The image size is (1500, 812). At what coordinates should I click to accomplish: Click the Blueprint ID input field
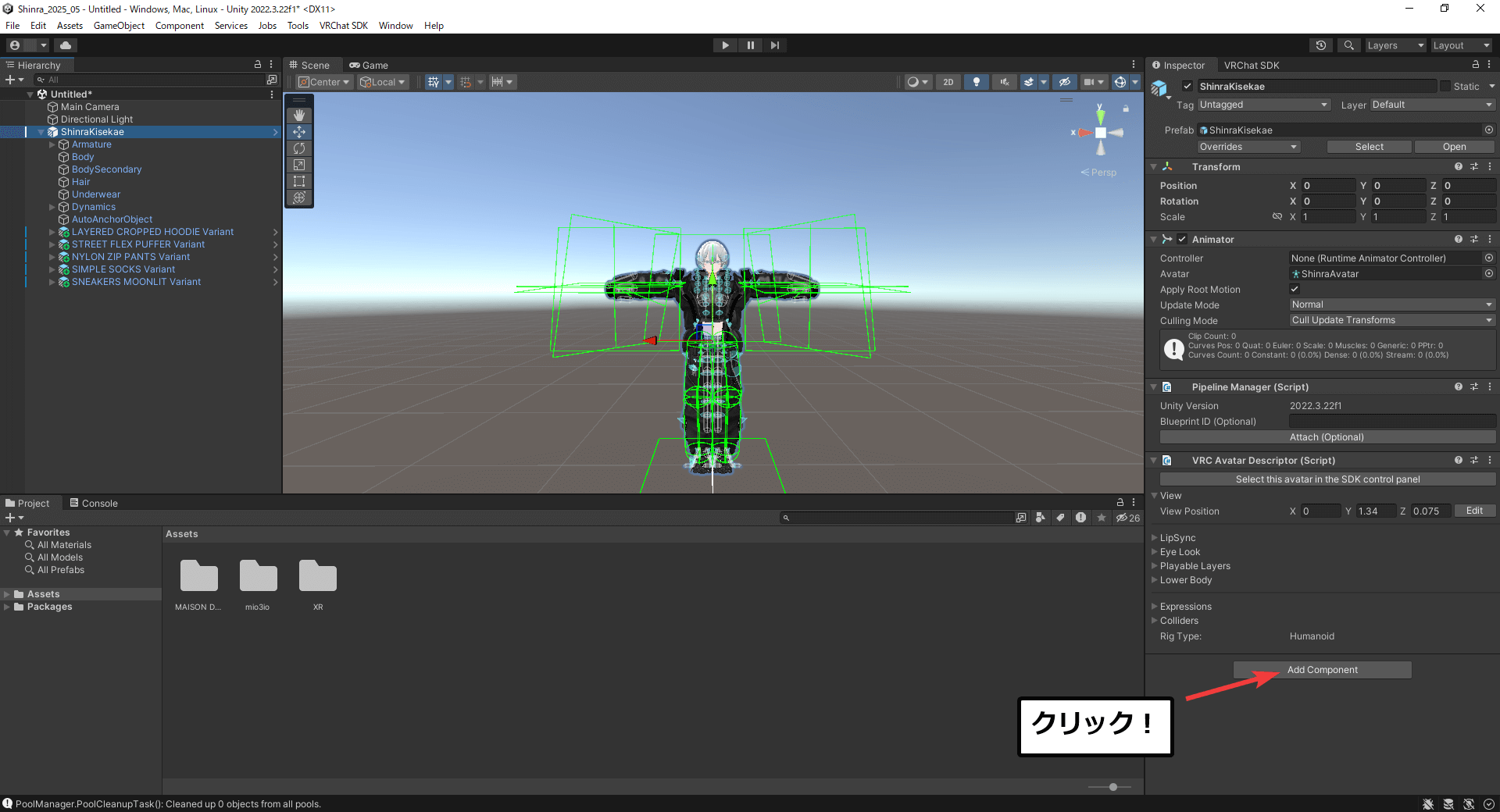point(1392,422)
